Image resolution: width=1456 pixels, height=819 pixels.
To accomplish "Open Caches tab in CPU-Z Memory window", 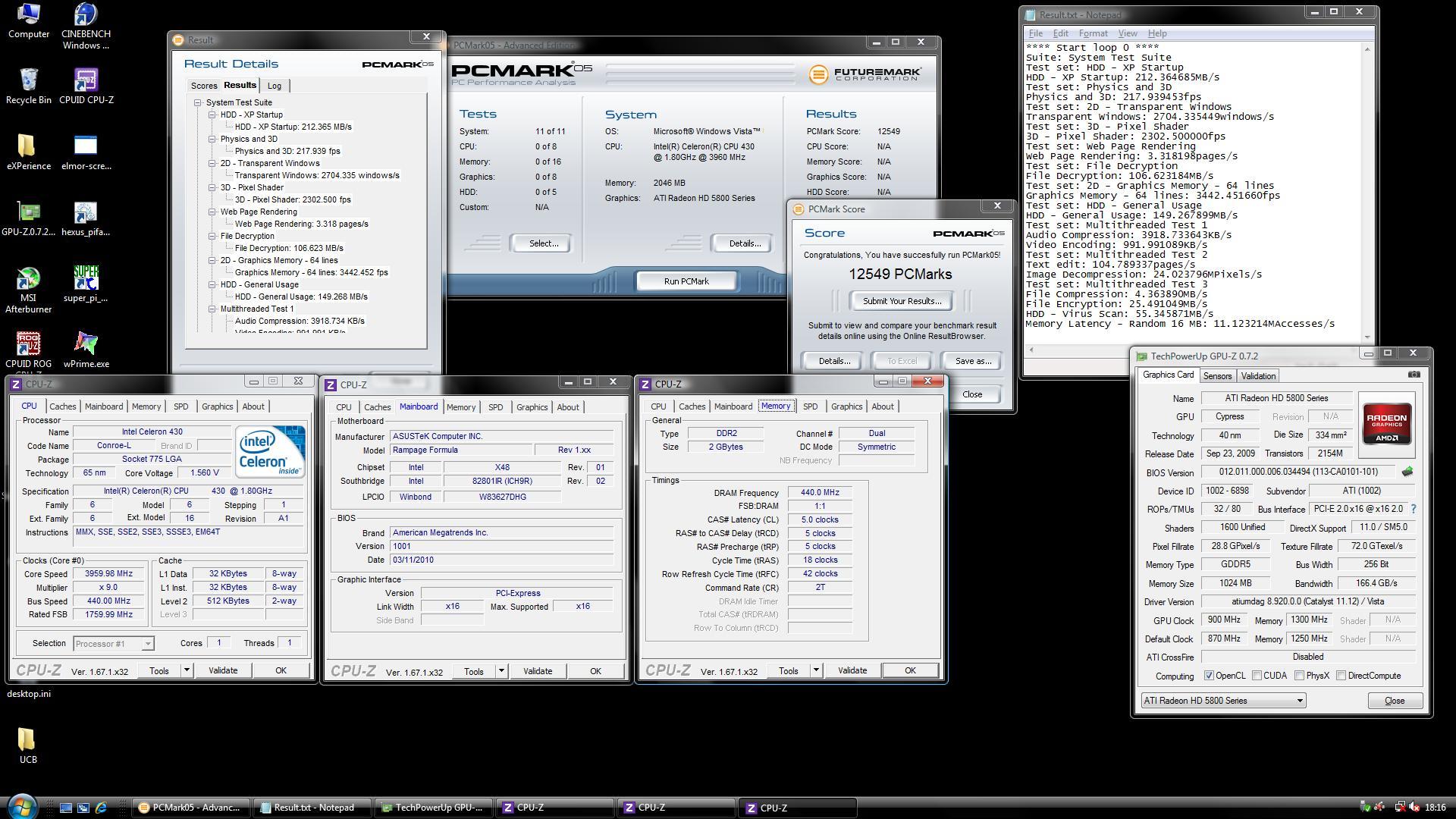I will 692,406.
